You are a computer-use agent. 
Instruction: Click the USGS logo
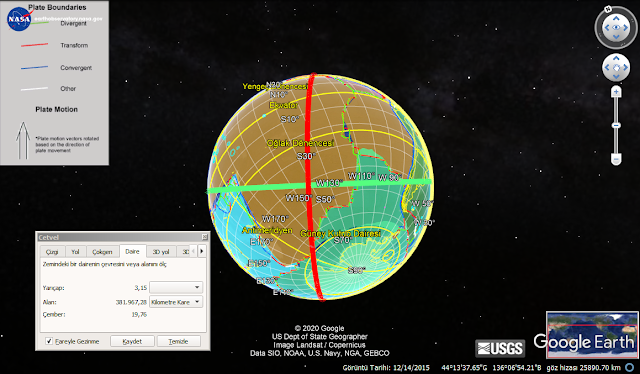click(x=500, y=348)
